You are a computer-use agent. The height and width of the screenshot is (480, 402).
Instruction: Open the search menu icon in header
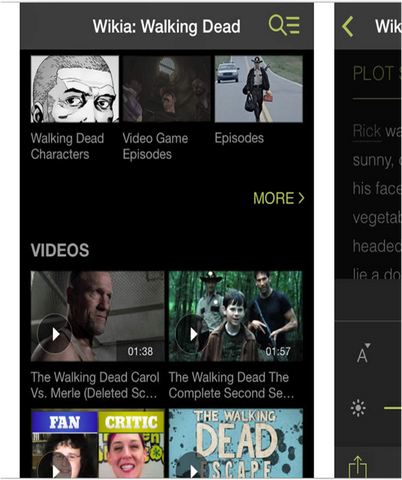pyautogui.click(x=284, y=25)
